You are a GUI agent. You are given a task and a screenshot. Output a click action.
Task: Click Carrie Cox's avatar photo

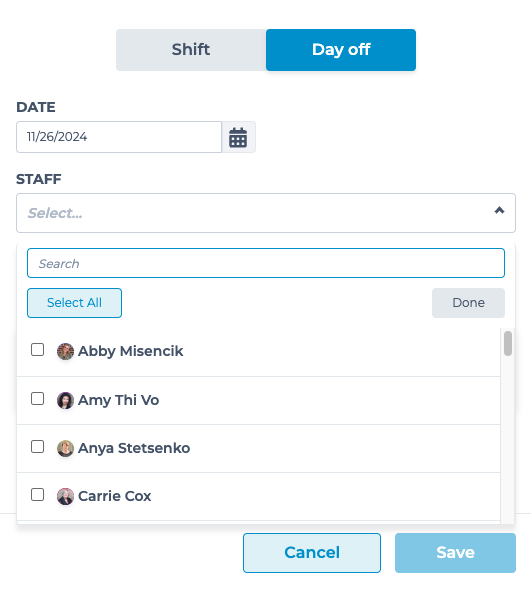[x=65, y=496]
